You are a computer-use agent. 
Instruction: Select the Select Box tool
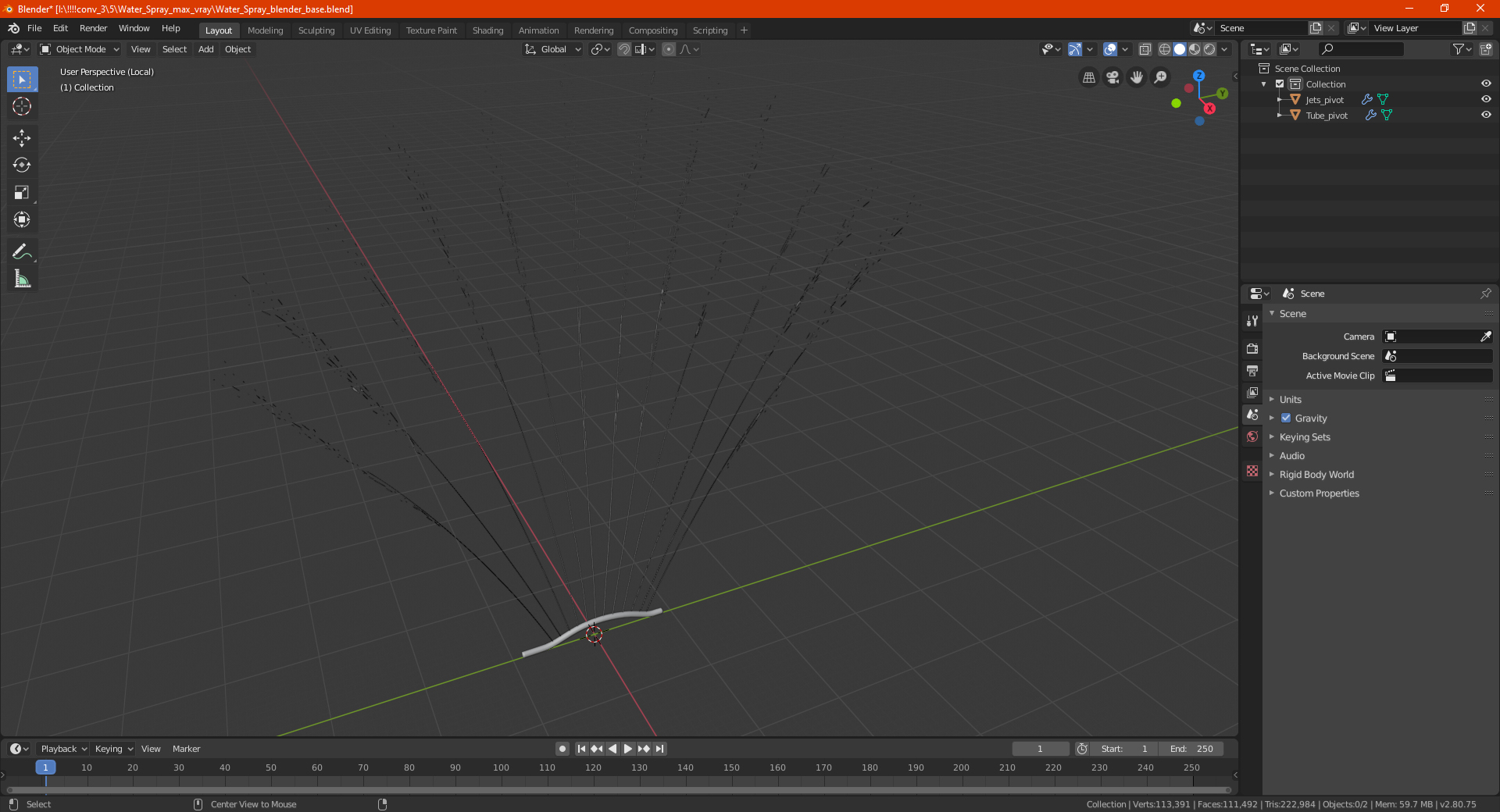[x=22, y=80]
